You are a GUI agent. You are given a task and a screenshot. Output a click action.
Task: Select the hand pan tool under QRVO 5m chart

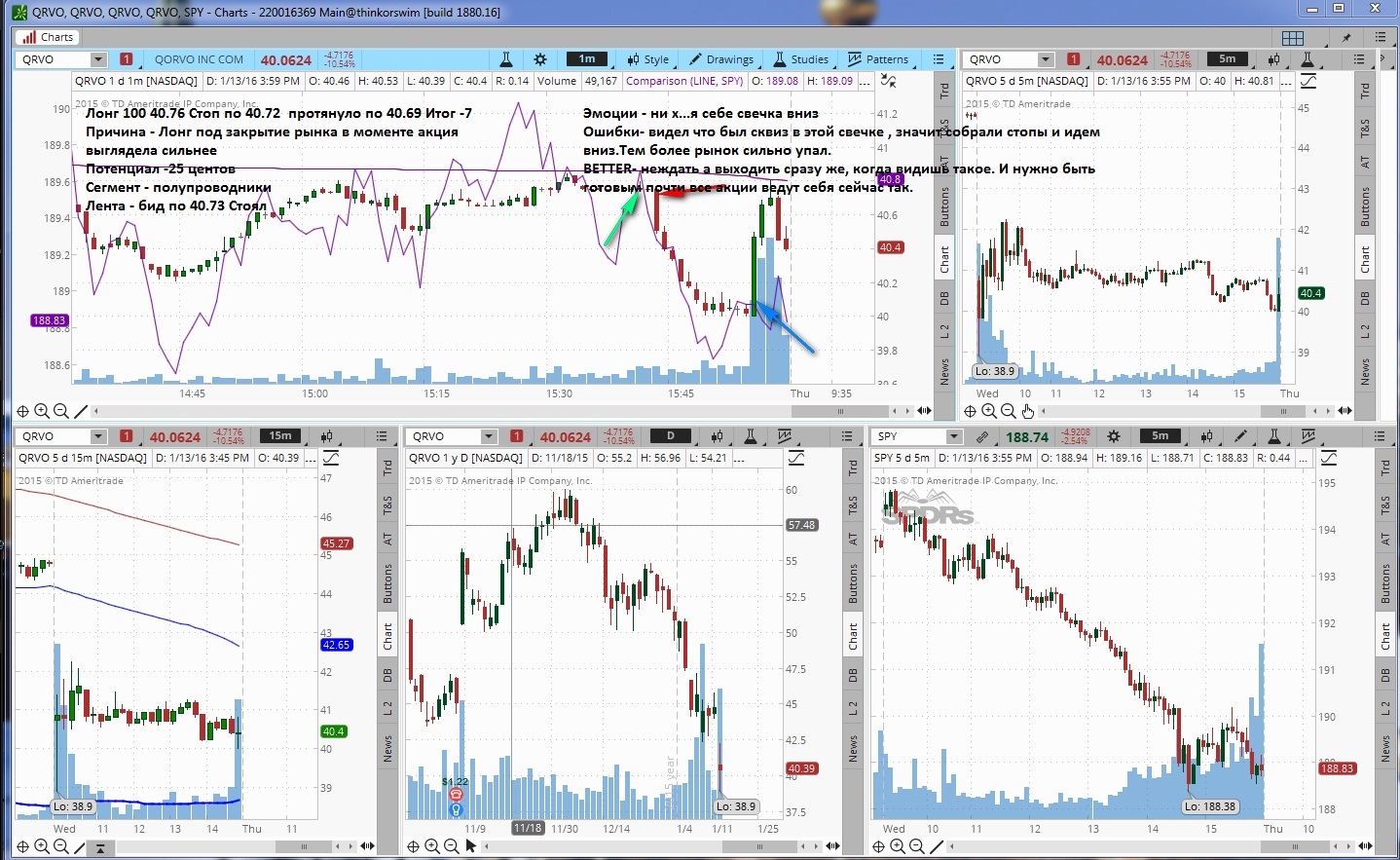[1027, 411]
